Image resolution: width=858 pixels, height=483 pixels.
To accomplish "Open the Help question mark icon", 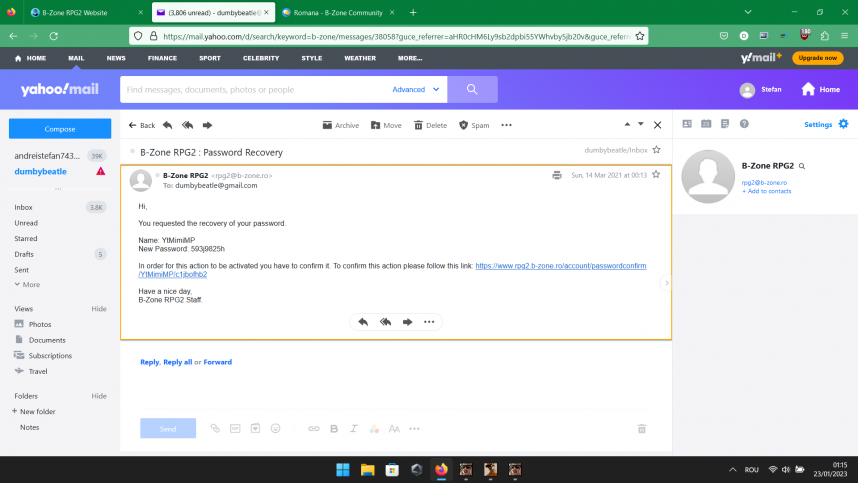I will pos(744,124).
